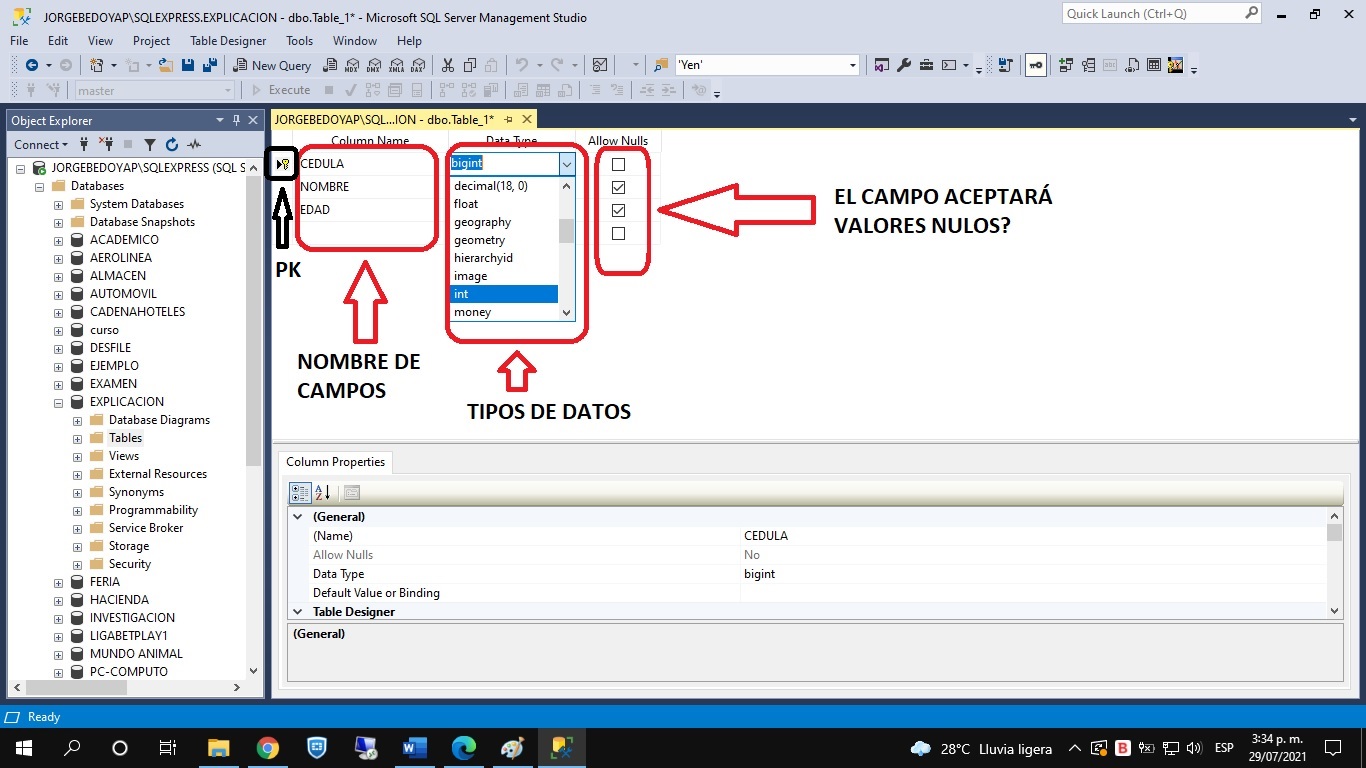
Task: Click the NOMBRE column name cell
Action: (372, 187)
